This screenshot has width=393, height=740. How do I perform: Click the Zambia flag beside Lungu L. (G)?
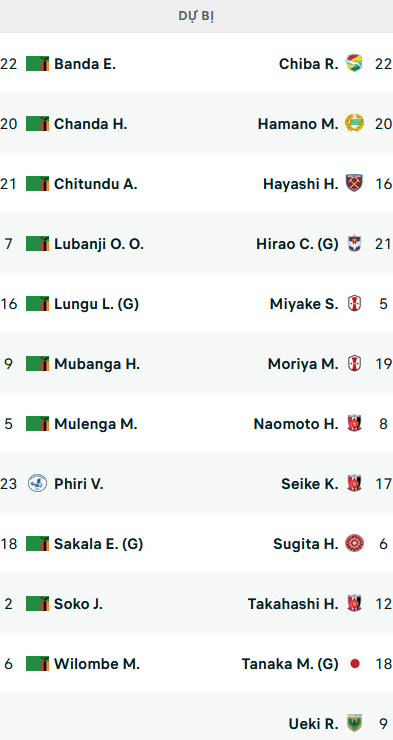[38, 303]
